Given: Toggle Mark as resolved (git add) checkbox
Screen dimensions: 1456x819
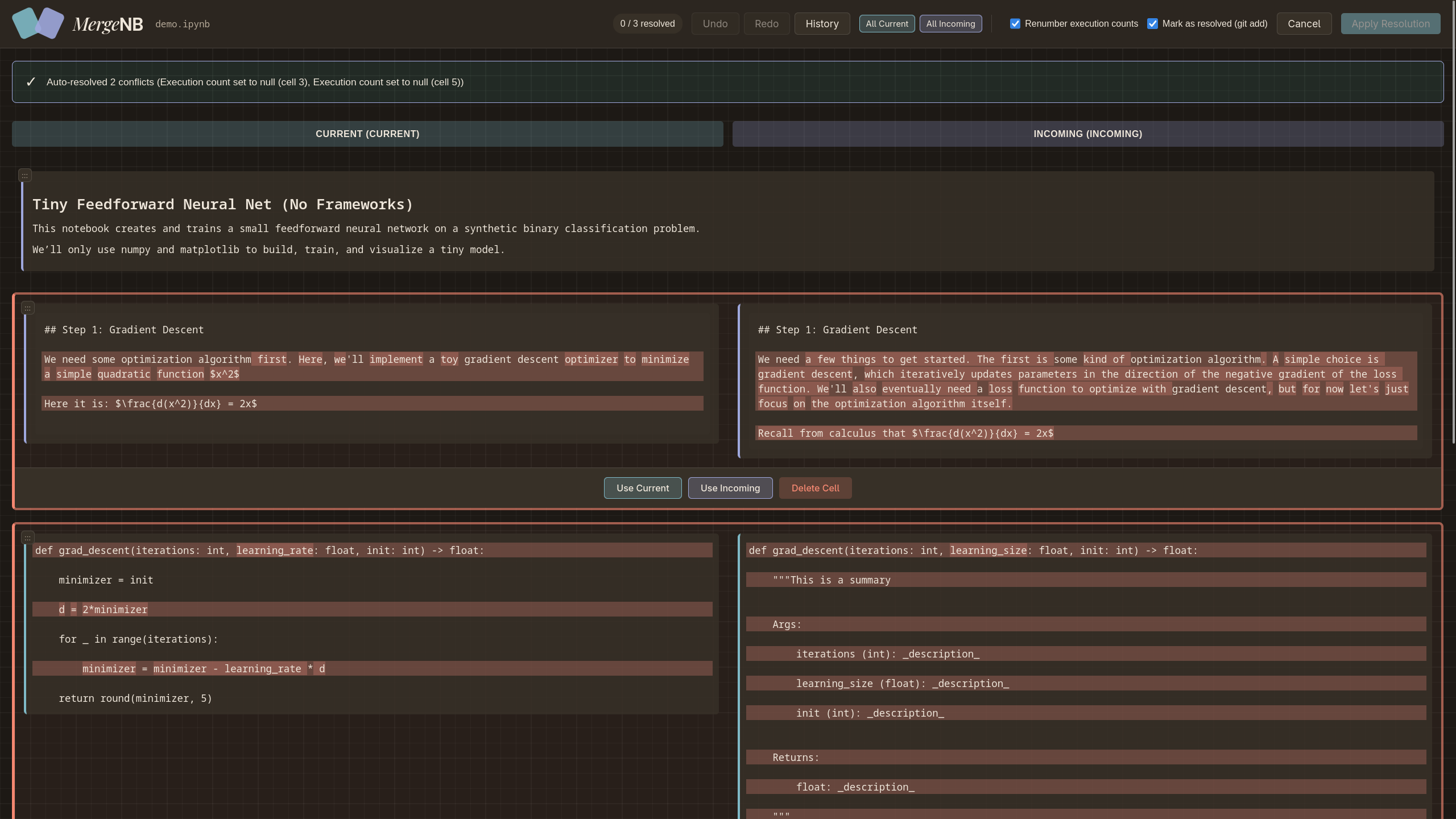Looking at the screenshot, I should [x=1153, y=23].
